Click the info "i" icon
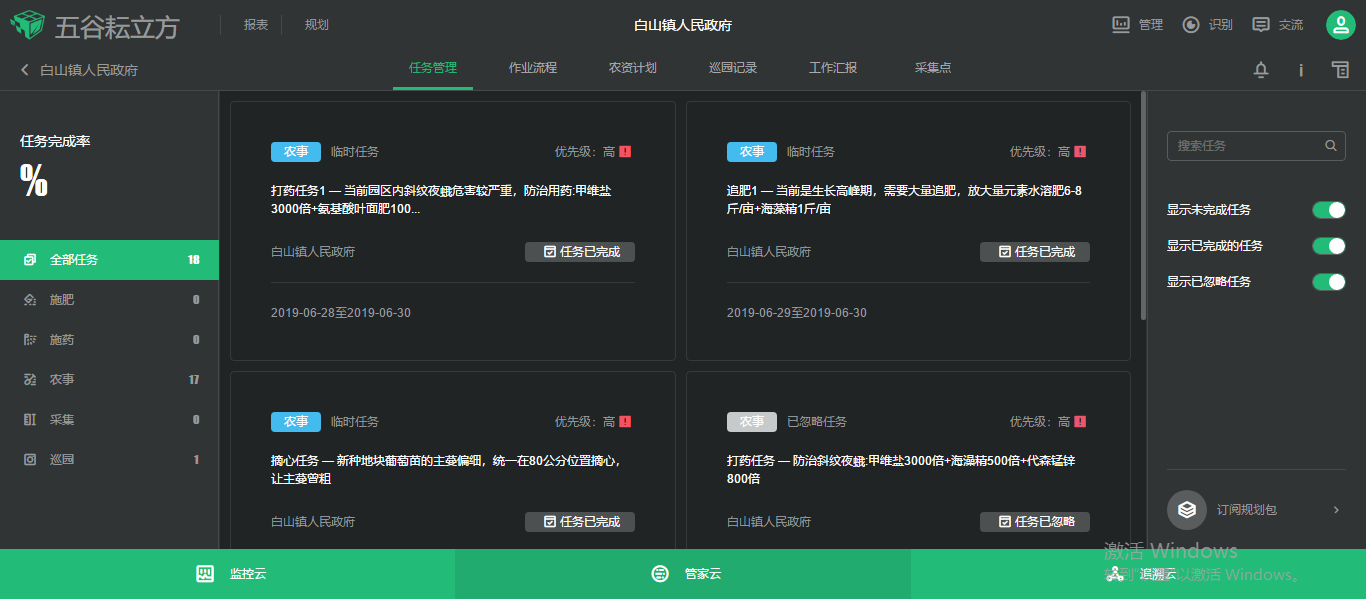 pos(1301,70)
